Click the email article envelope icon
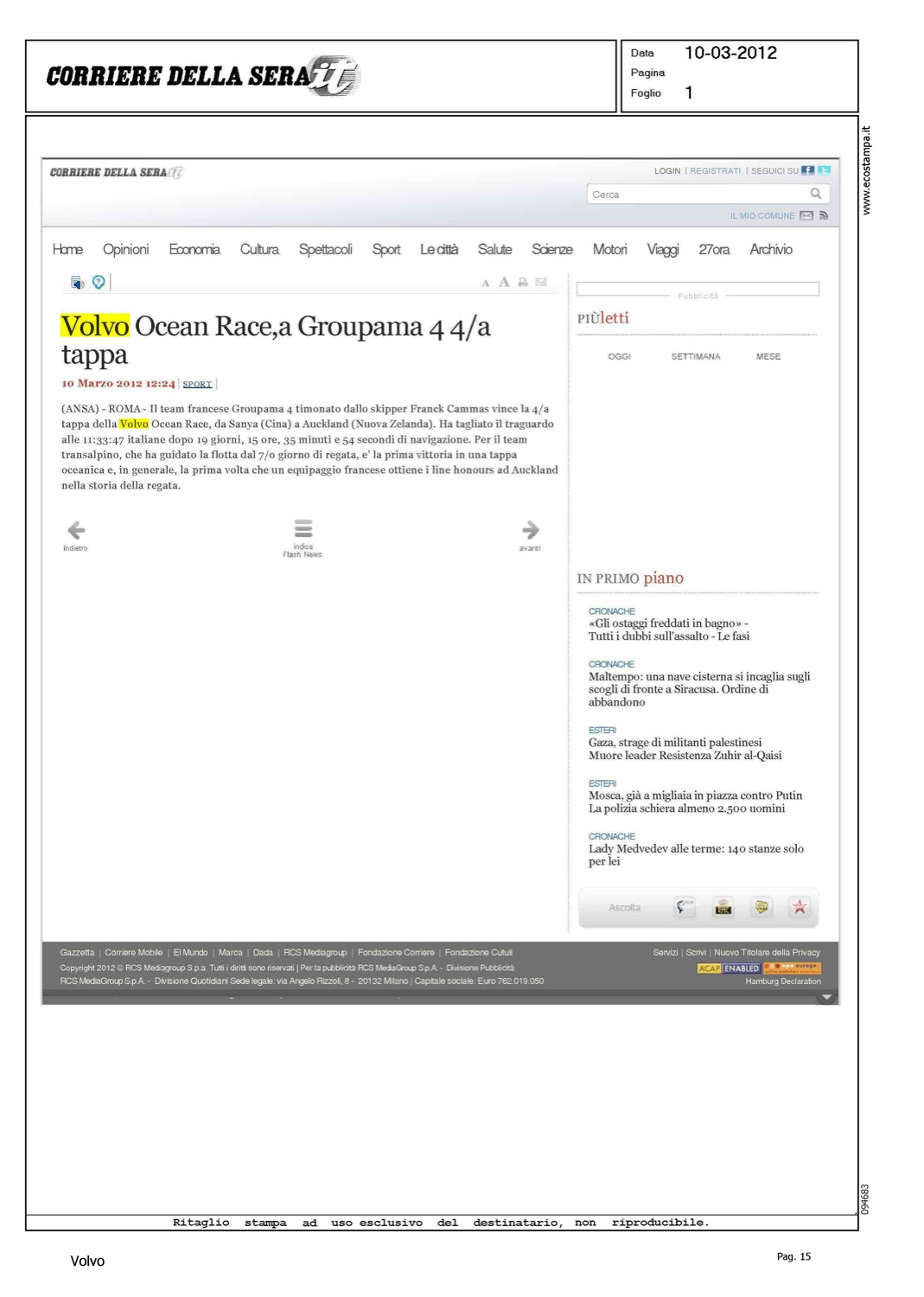924x1297 pixels. click(541, 282)
